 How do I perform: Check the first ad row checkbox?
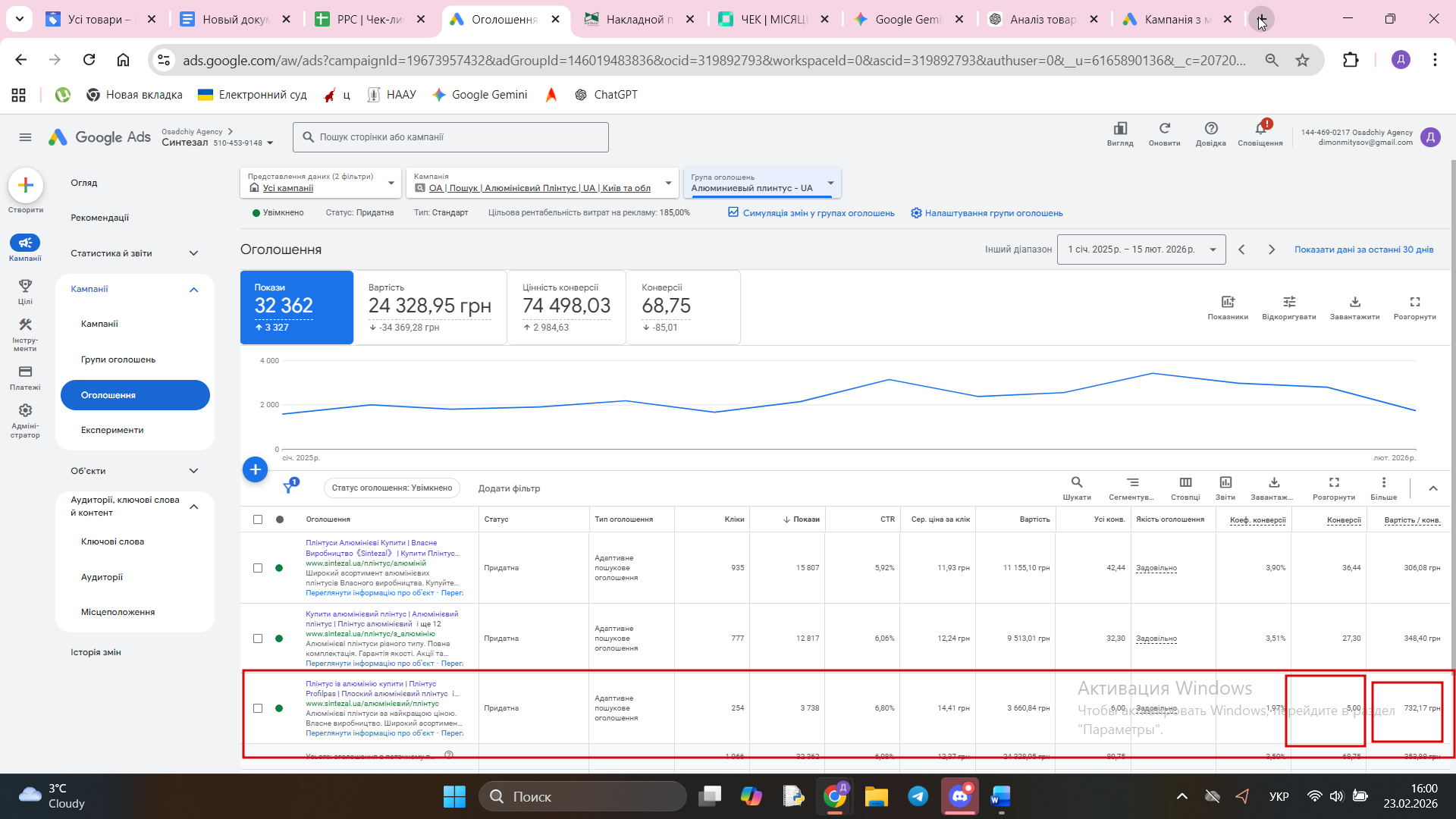[x=258, y=568]
